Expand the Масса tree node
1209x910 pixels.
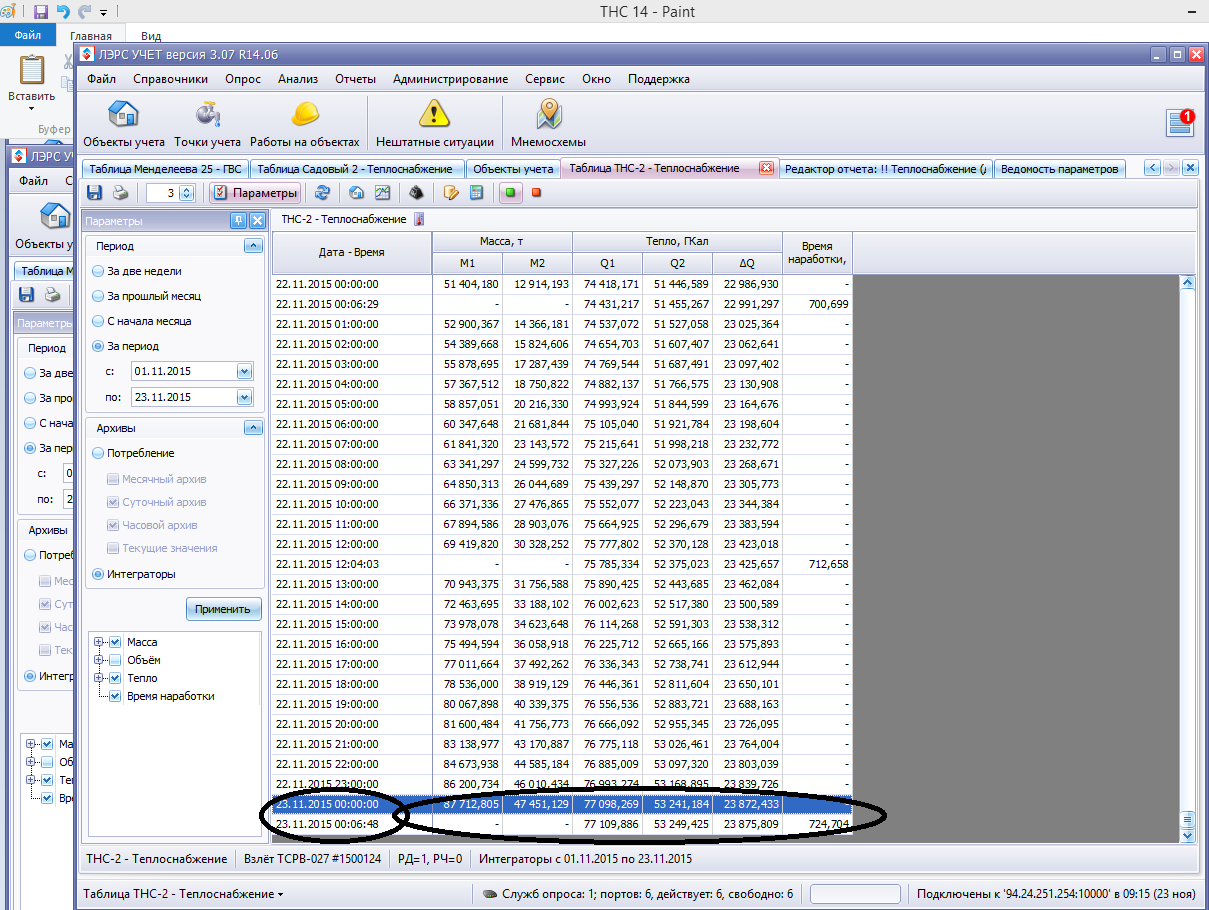point(99,642)
